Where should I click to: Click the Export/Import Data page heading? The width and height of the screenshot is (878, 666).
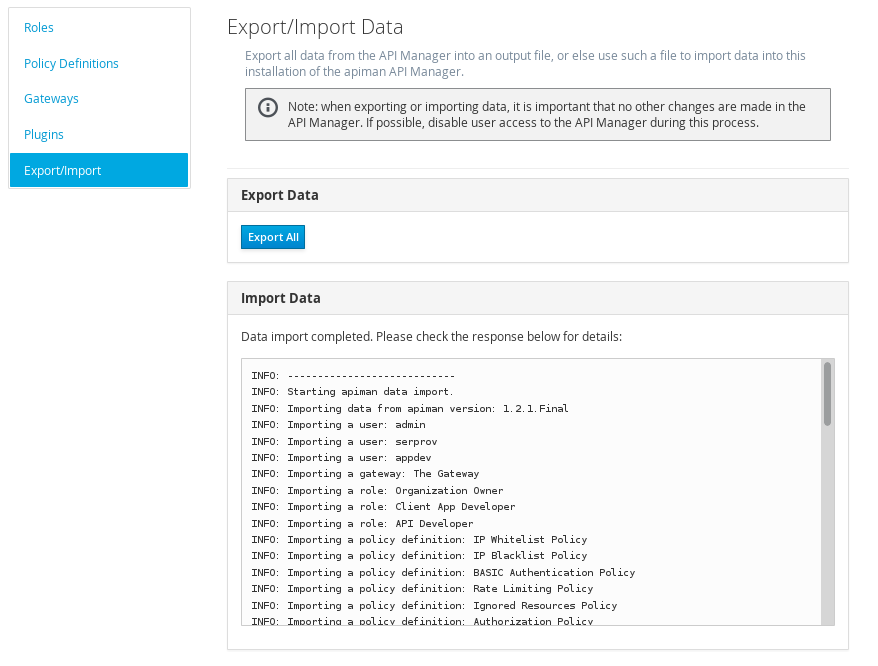pyautogui.click(x=315, y=27)
